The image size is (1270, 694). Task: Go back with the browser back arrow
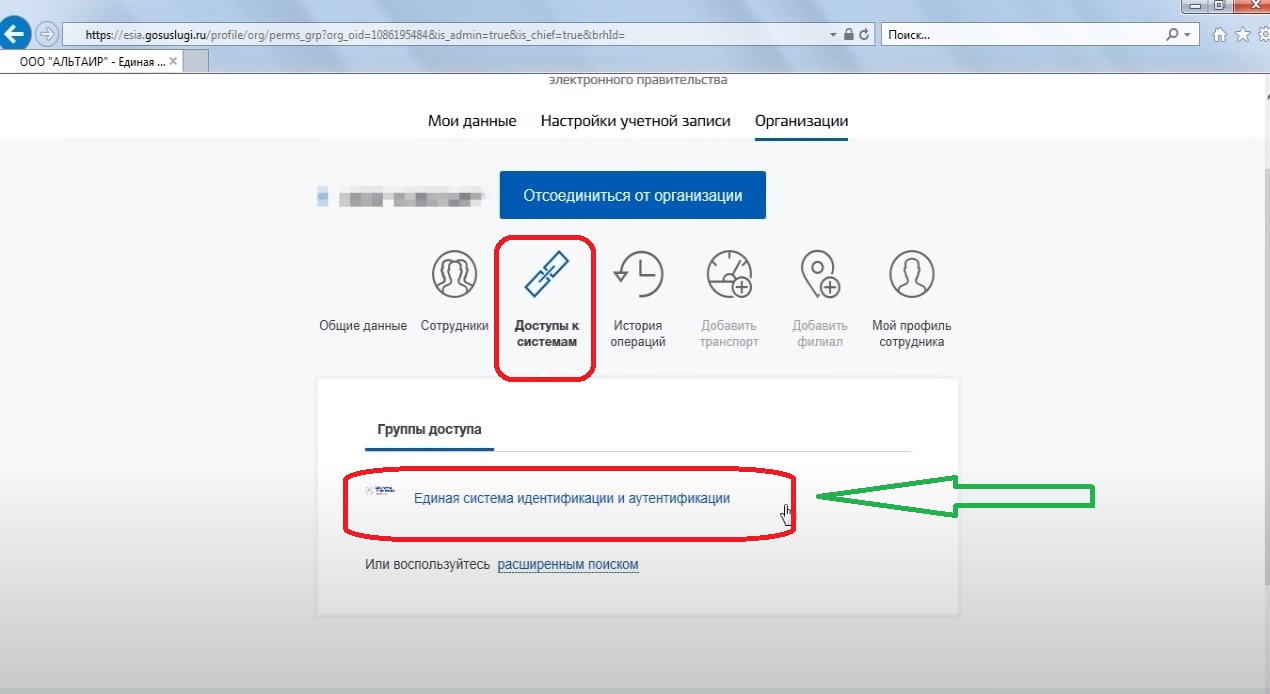click(15, 34)
